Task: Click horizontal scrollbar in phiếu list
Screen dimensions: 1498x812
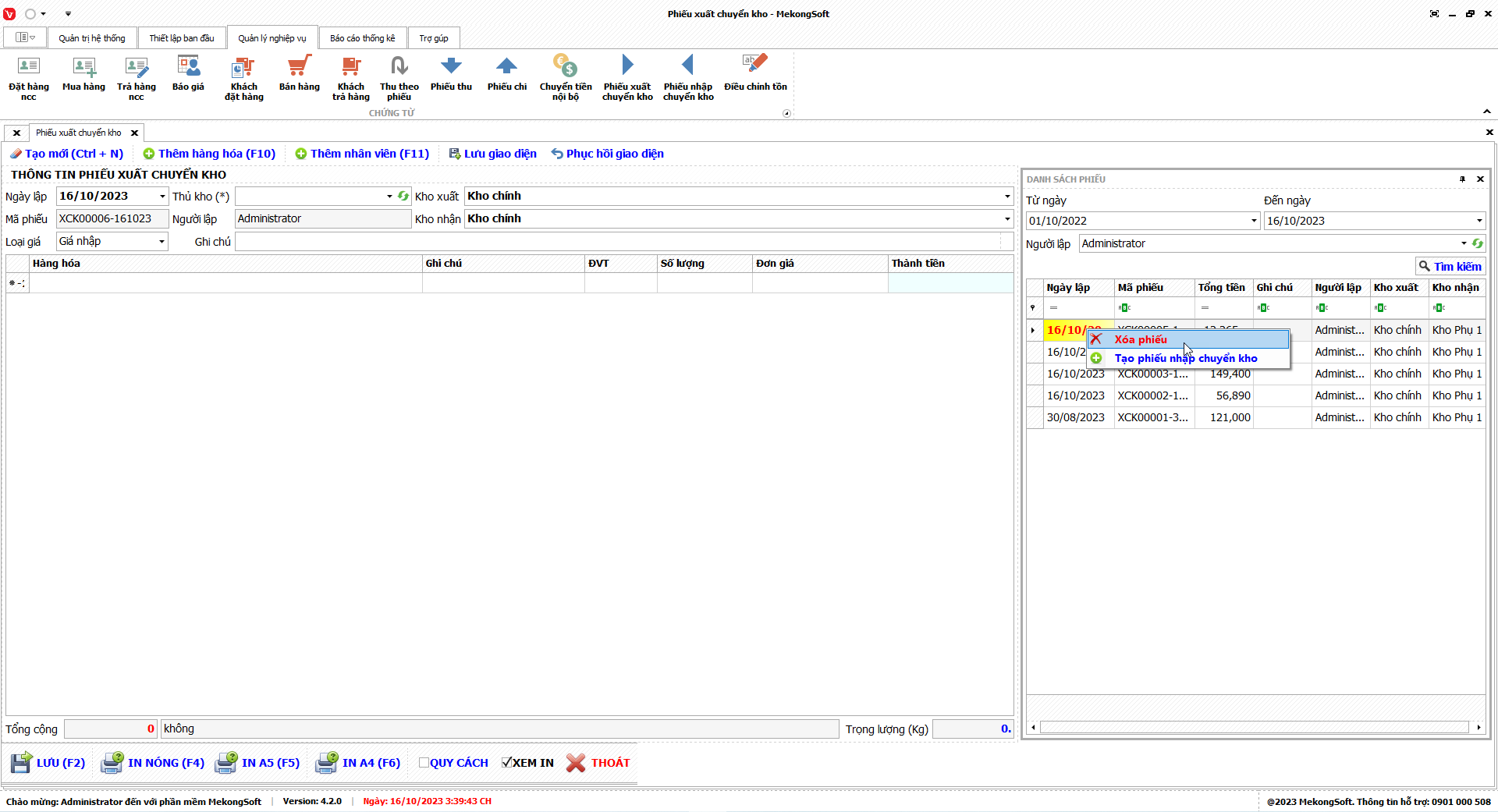Action: [1255, 727]
